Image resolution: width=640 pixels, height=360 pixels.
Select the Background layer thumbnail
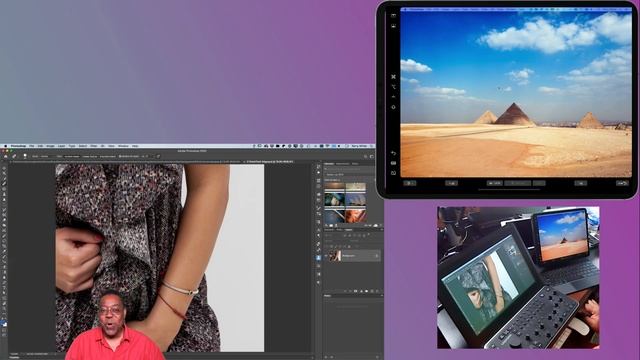tap(335, 256)
